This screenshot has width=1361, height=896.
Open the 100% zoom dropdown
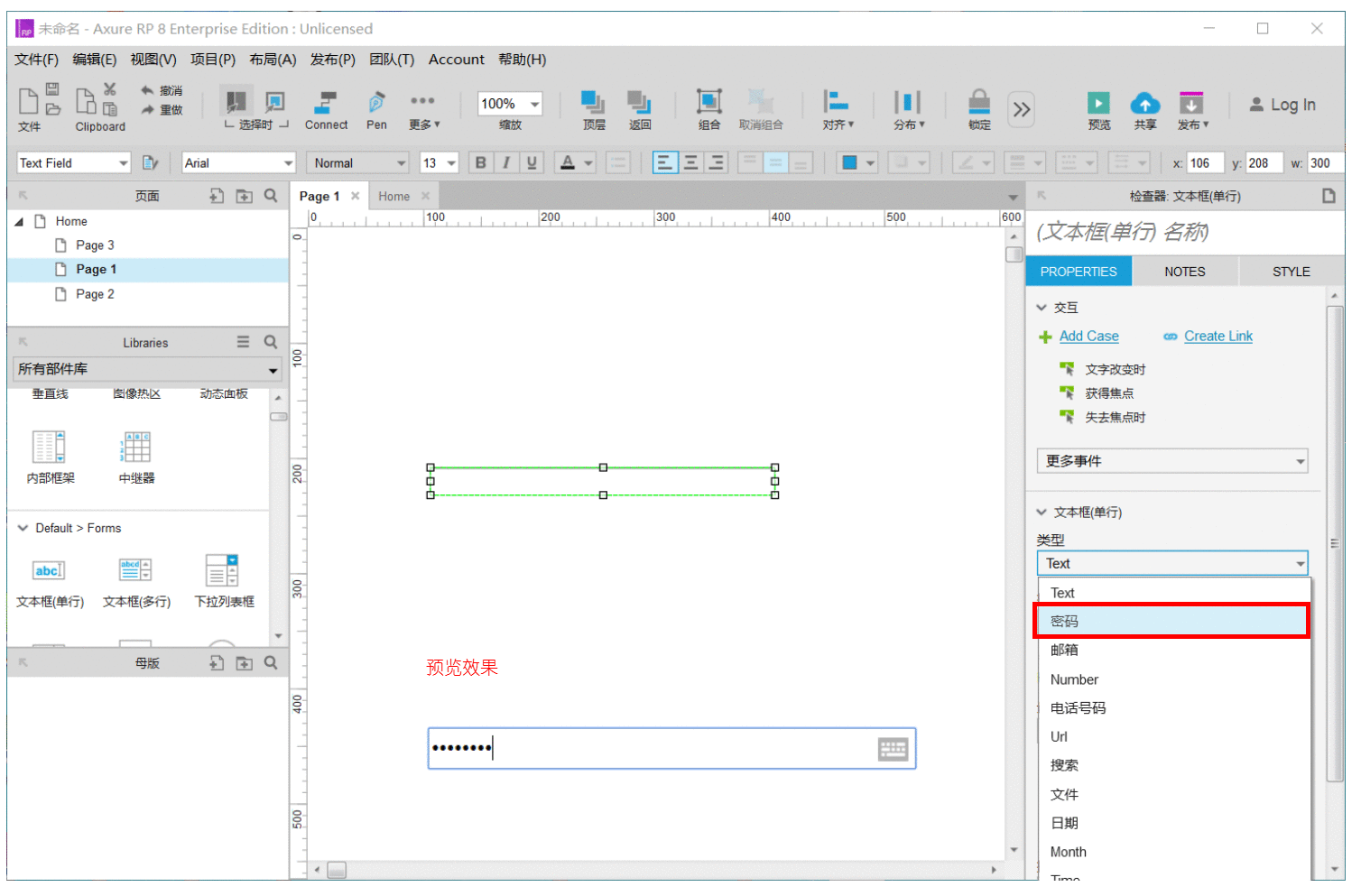click(x=510, y=104)
